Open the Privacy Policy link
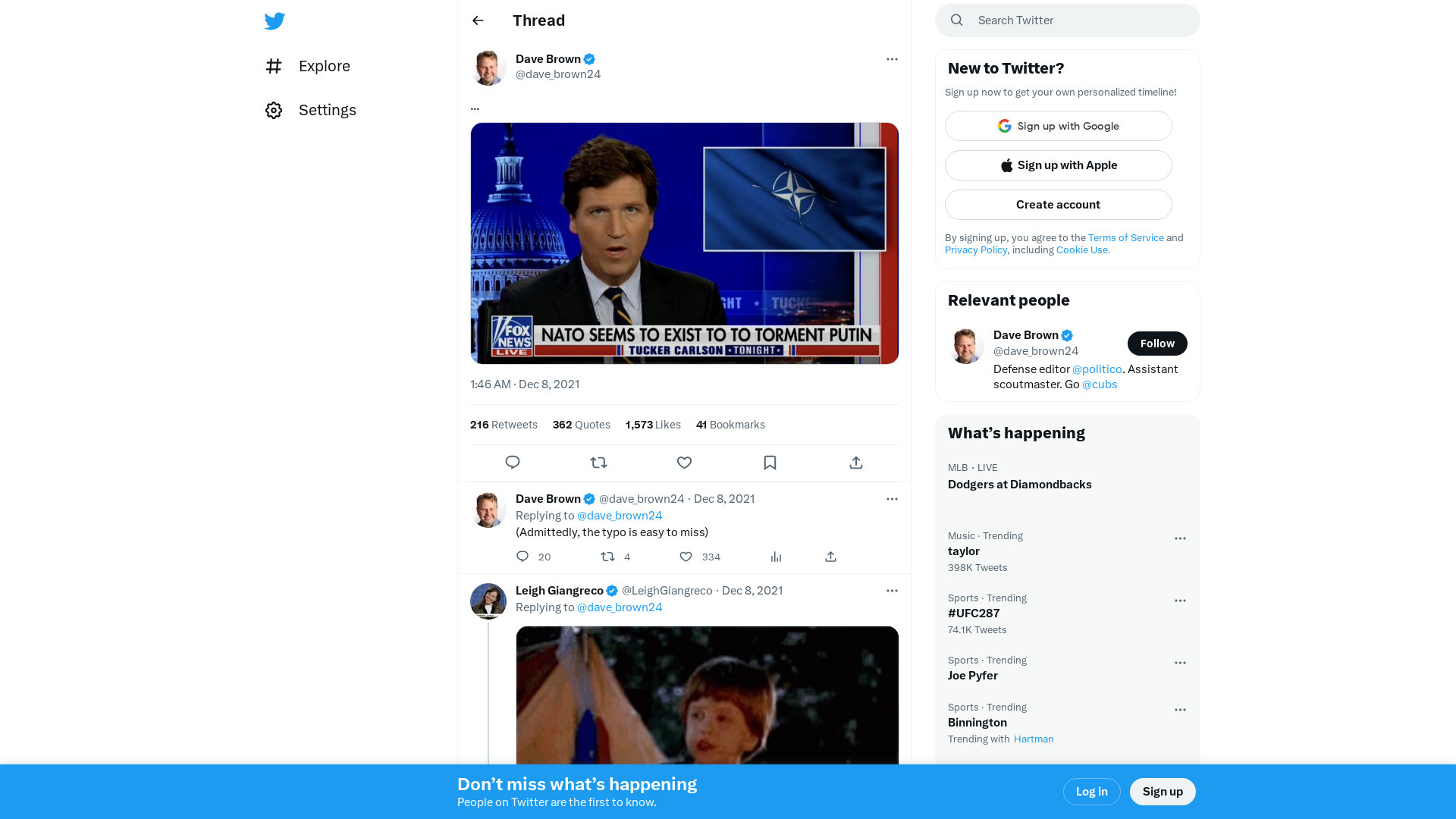 (x=976, y=250)
